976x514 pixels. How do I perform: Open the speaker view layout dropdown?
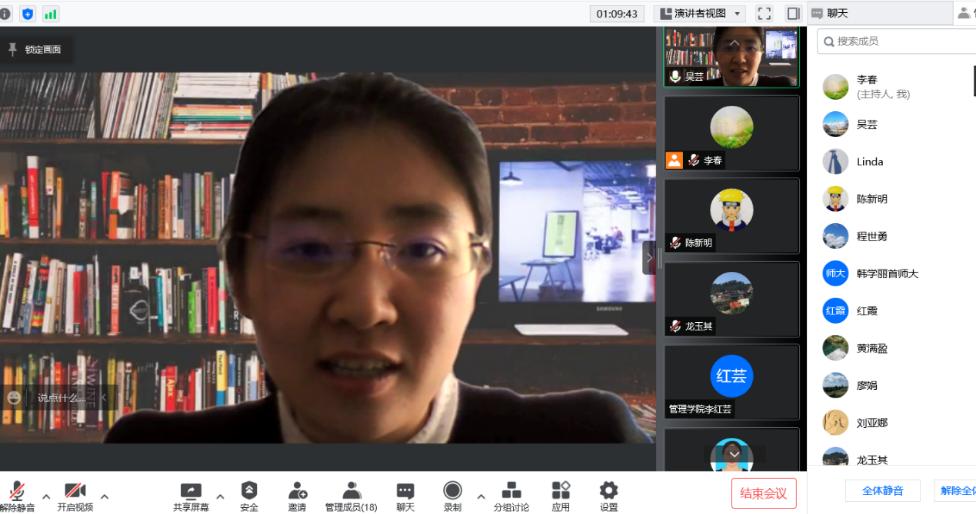click(700, 14)
